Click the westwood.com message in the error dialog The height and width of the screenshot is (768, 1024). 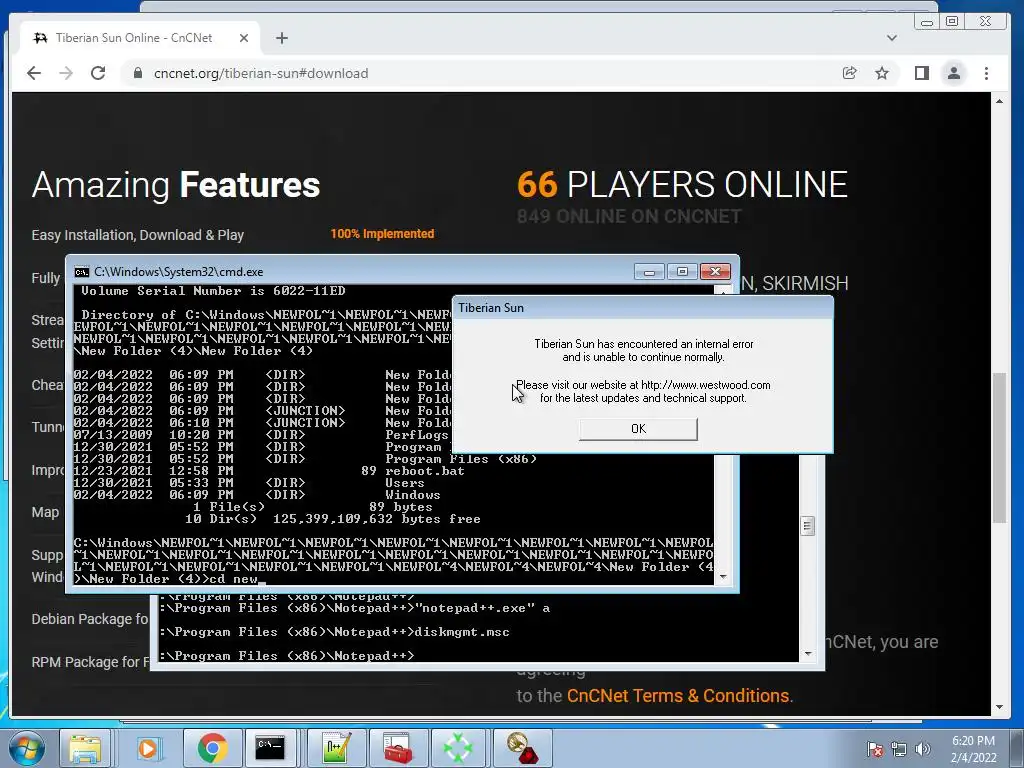click(643, 391)
